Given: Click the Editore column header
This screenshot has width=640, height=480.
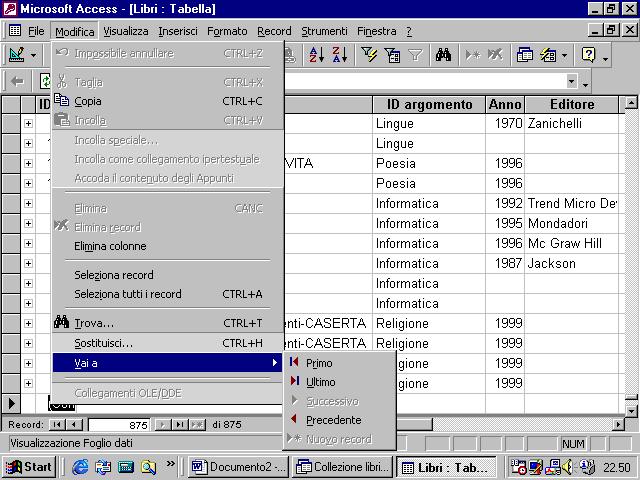Looking at the screenshot, I should [572, 104].
